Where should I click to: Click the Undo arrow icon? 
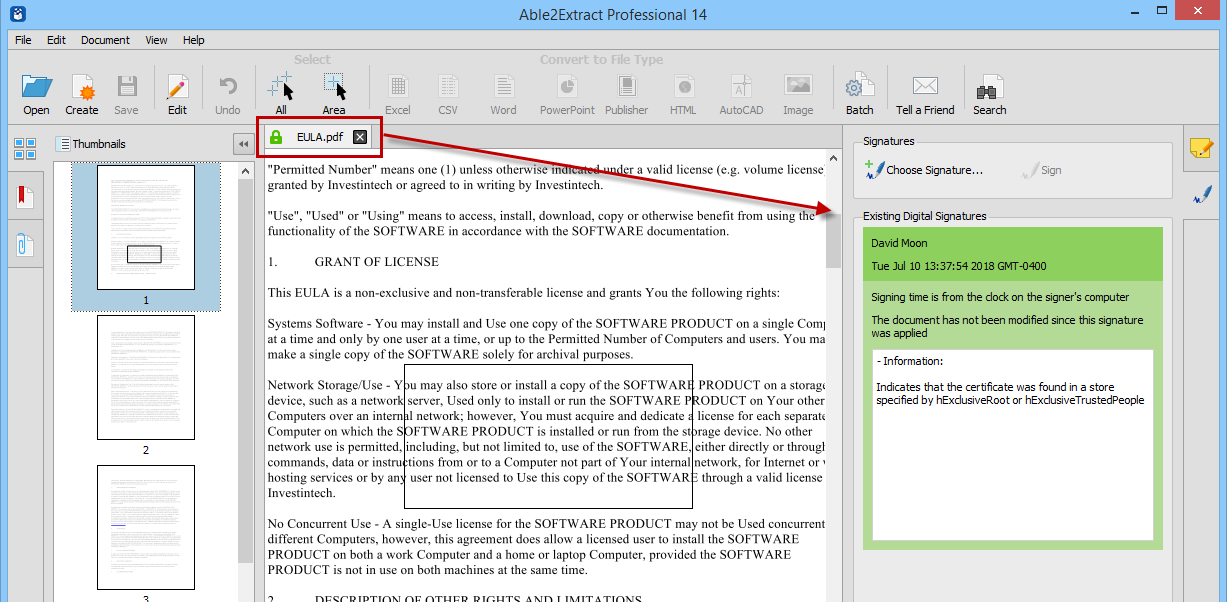tap(228, 87)
